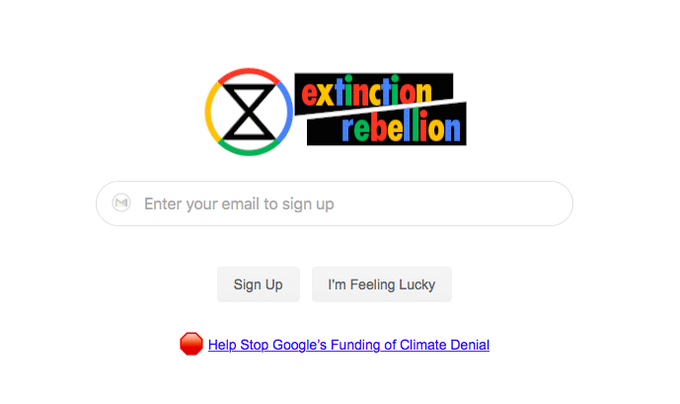Click the last letter 'n' of 'rebellion'

click(453, 129)
